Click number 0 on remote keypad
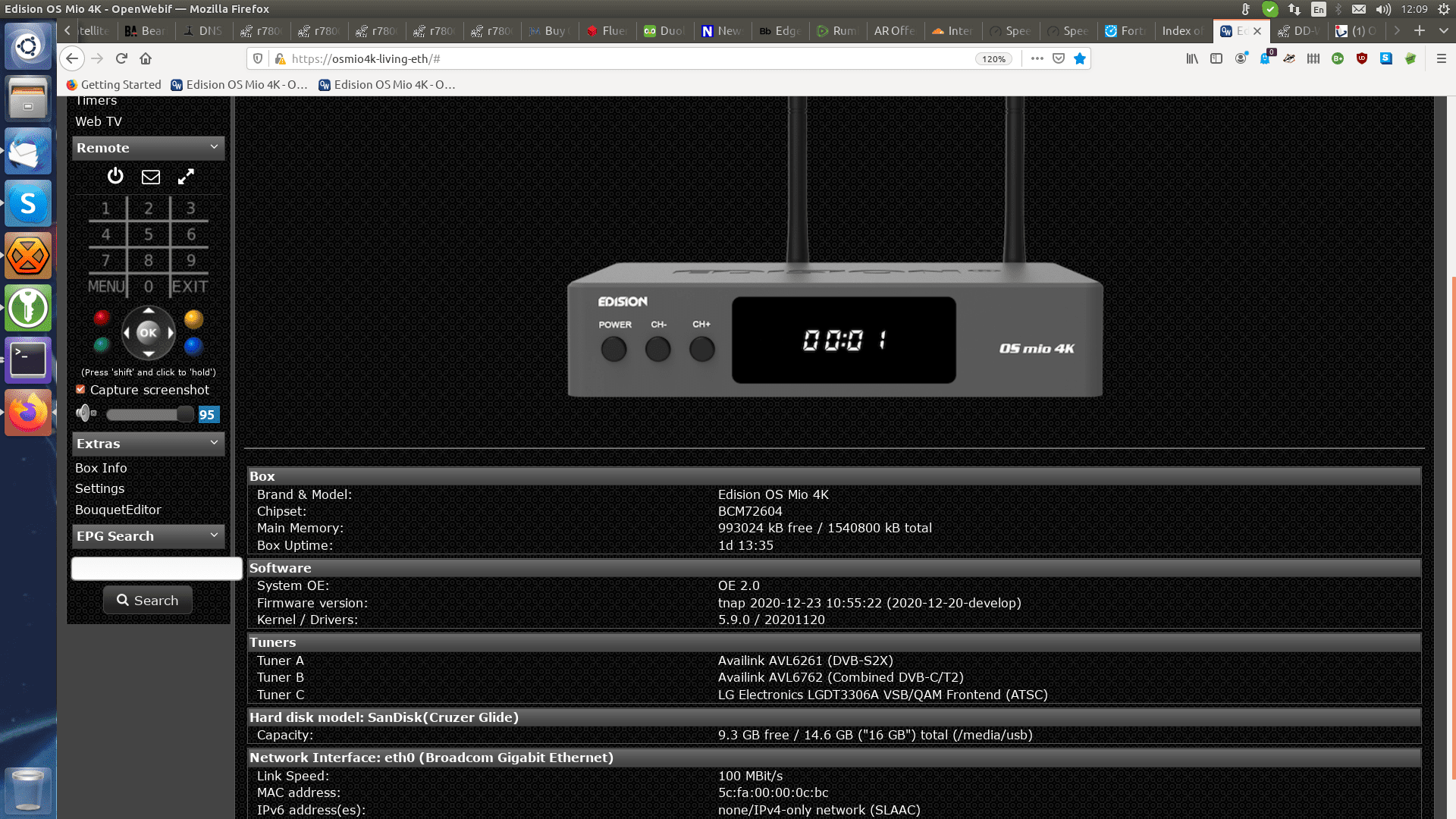 coord(149,287)
